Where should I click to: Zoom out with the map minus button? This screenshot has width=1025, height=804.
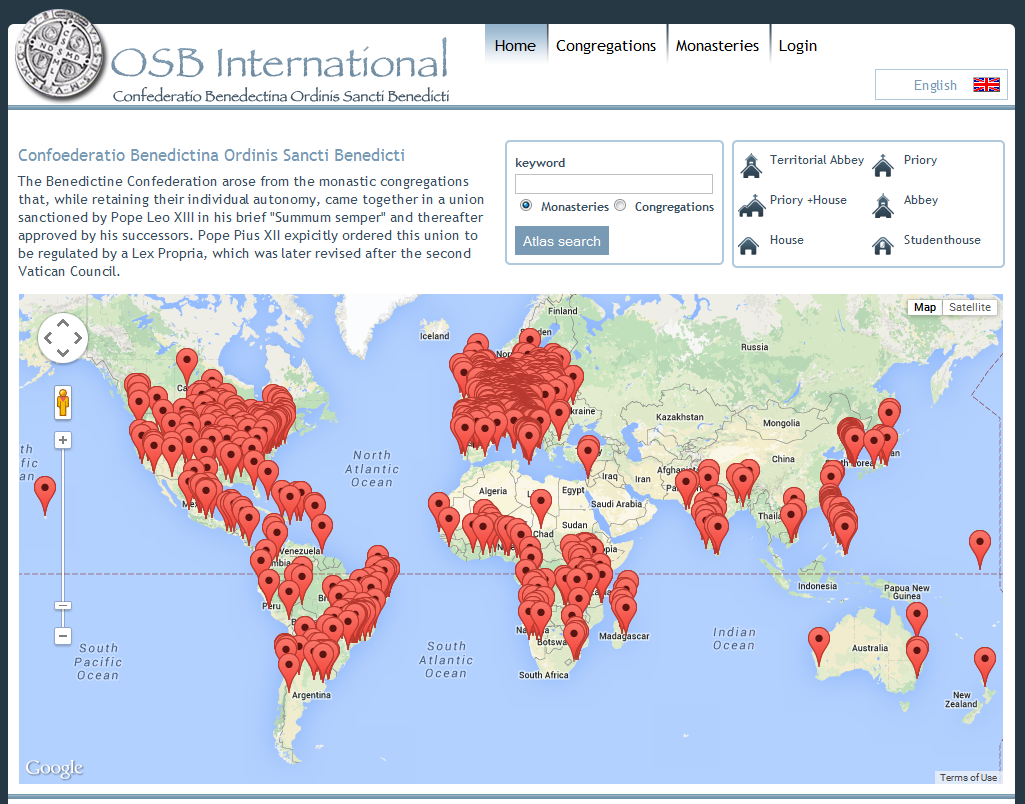63,635
